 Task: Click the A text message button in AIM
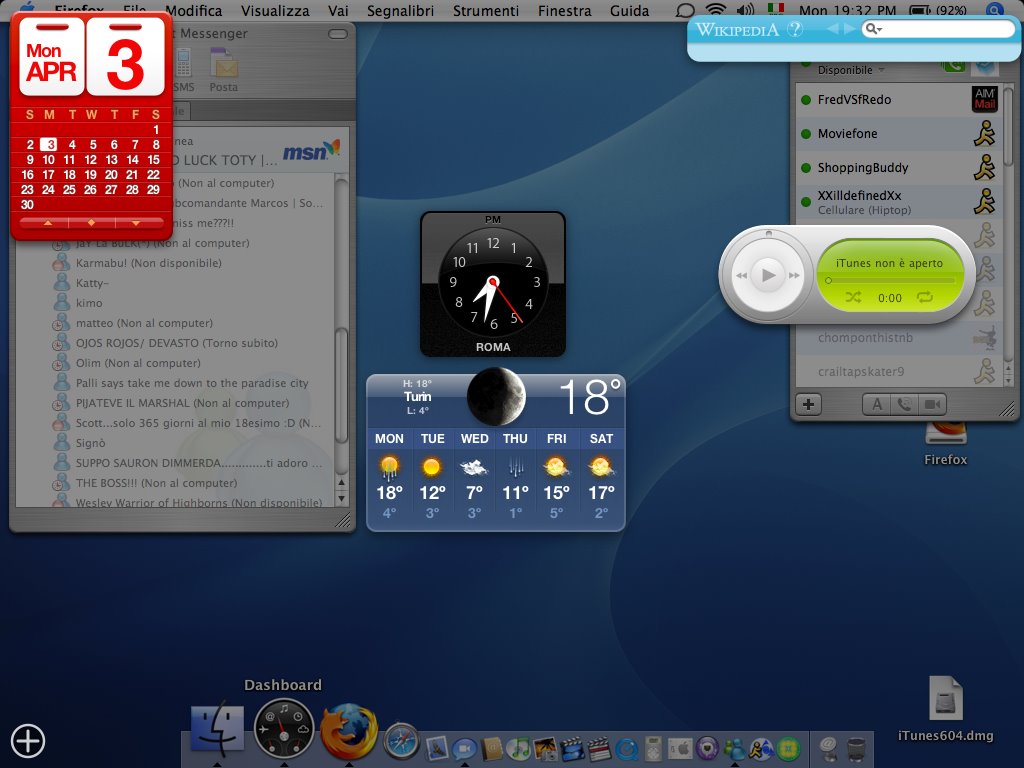coord(876,404)
